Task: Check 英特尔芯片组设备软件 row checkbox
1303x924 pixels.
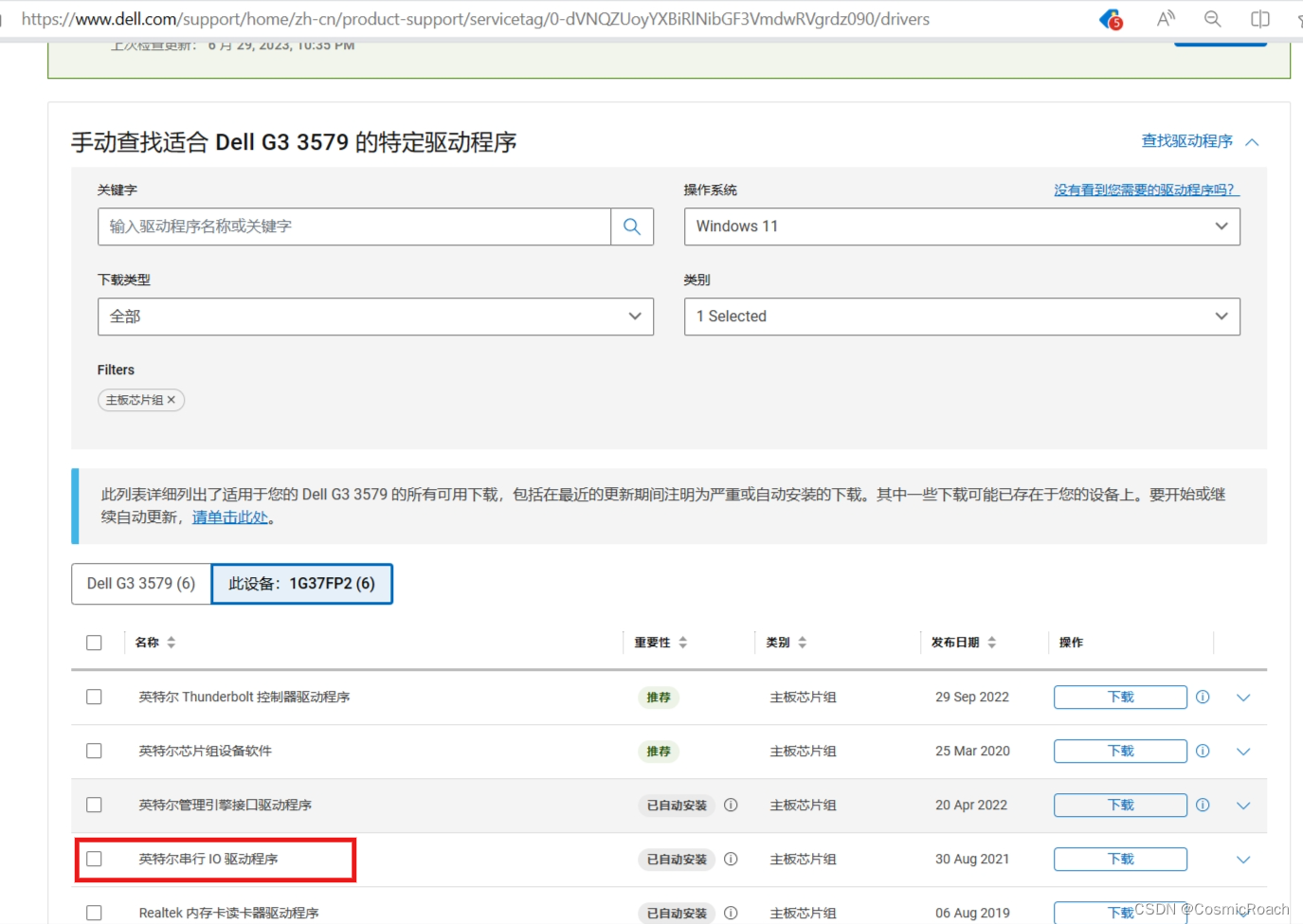Action: click(x=94, y=751)
